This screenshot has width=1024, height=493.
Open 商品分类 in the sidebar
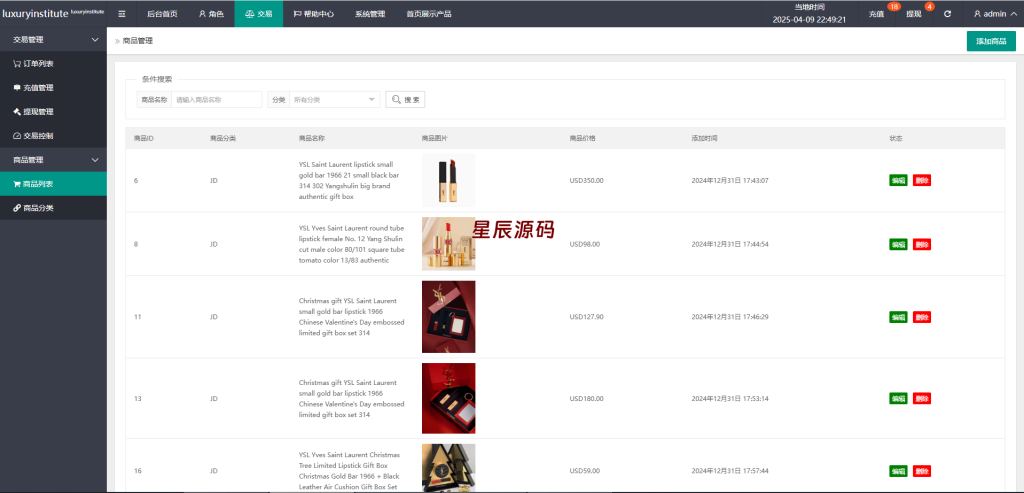click(x=54, y=208)
